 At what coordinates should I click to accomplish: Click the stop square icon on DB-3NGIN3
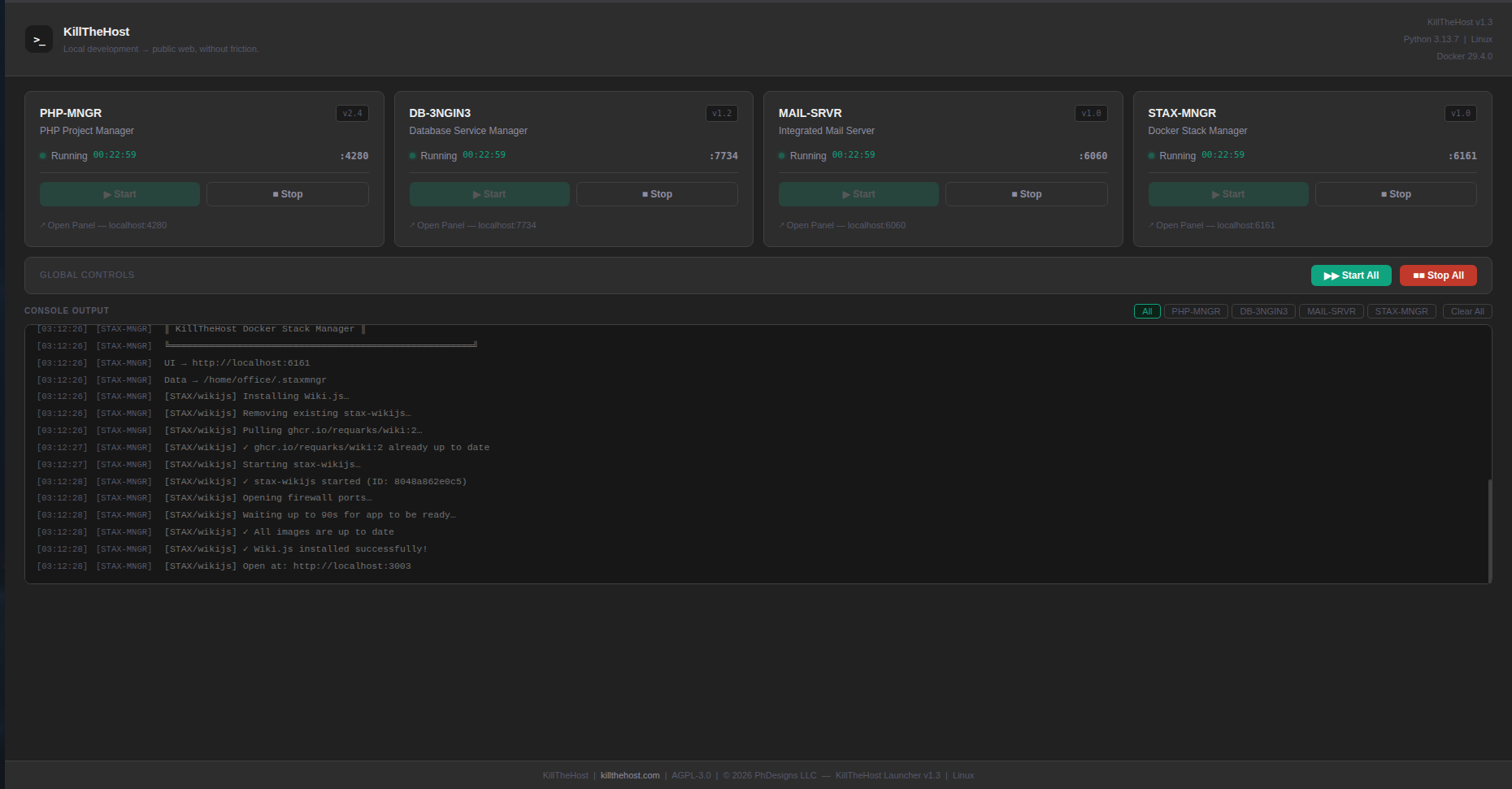[x=644, y=193]
